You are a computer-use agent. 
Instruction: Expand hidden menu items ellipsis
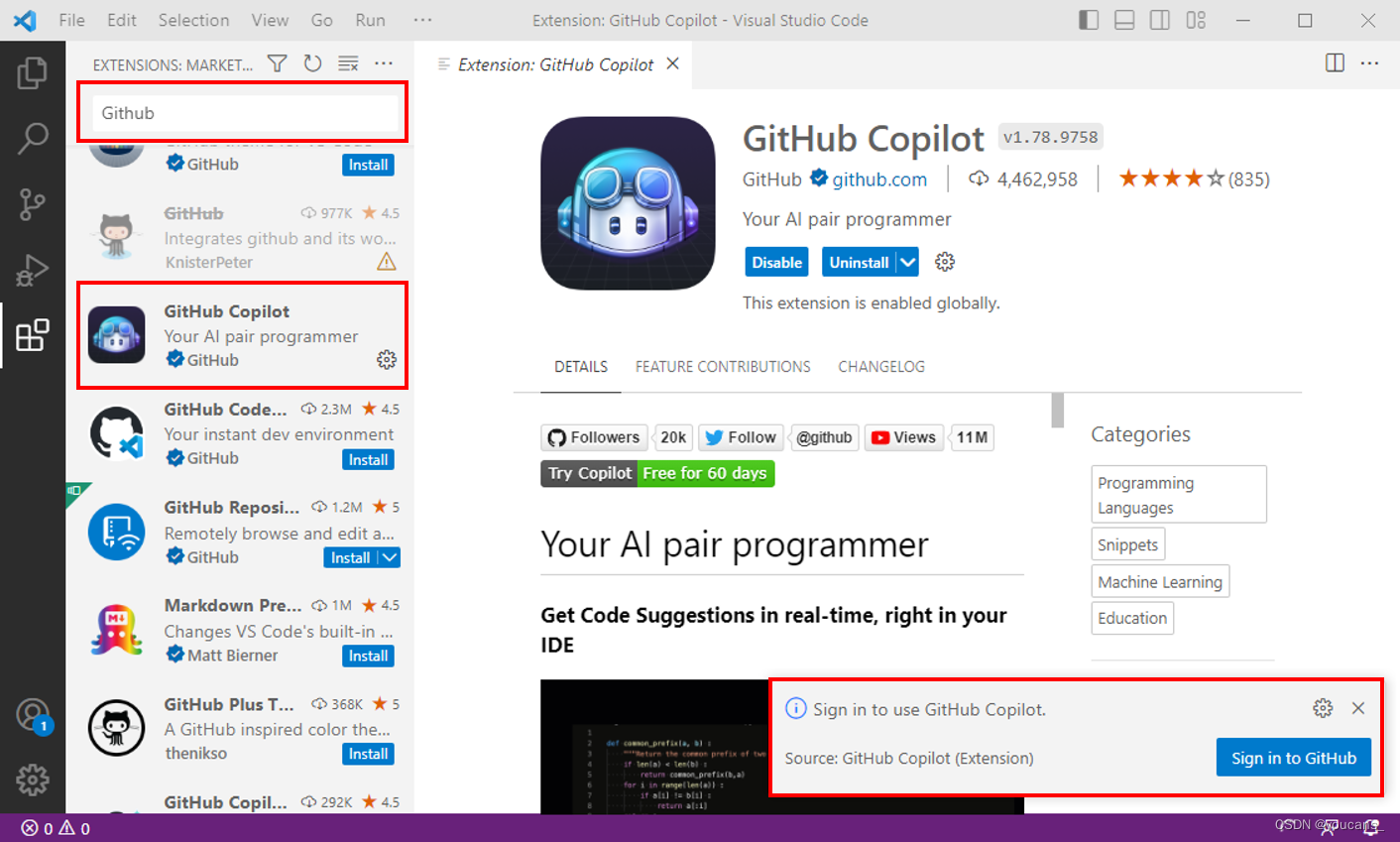coord(422,20)
